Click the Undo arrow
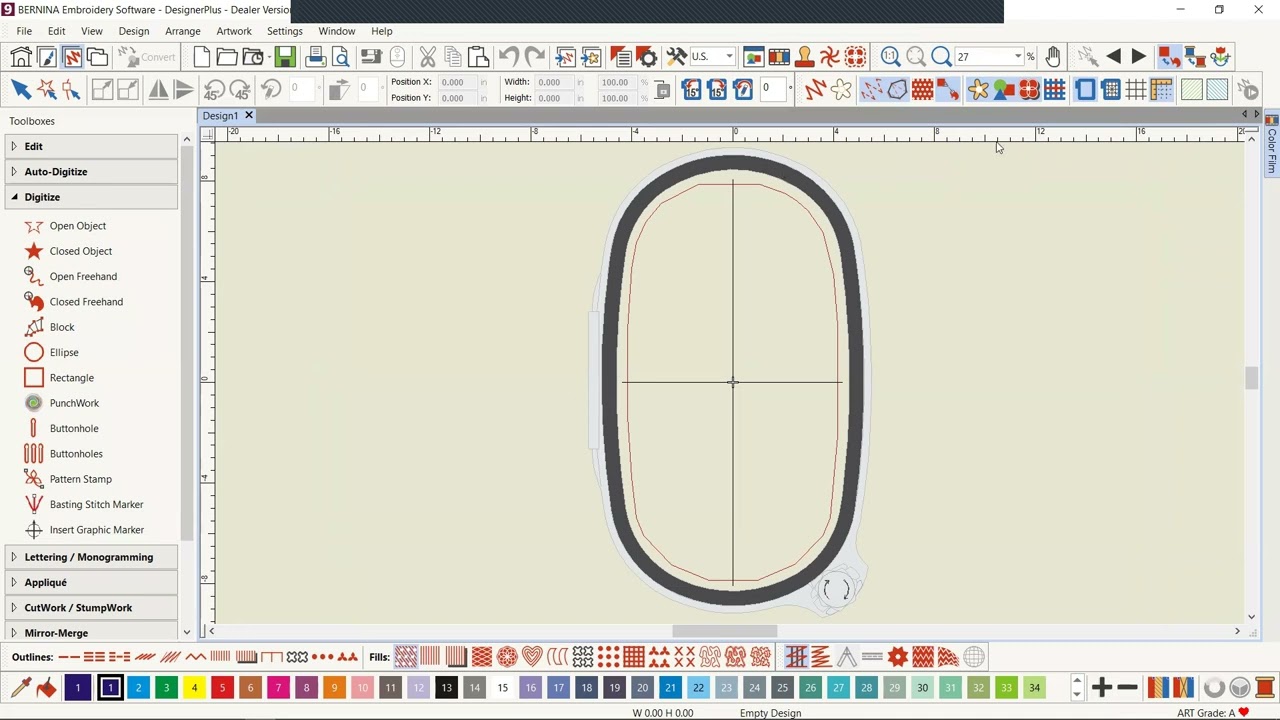The width and height of the screenshot is (1280, 720). pyautogui.click(x=509, y=57)
